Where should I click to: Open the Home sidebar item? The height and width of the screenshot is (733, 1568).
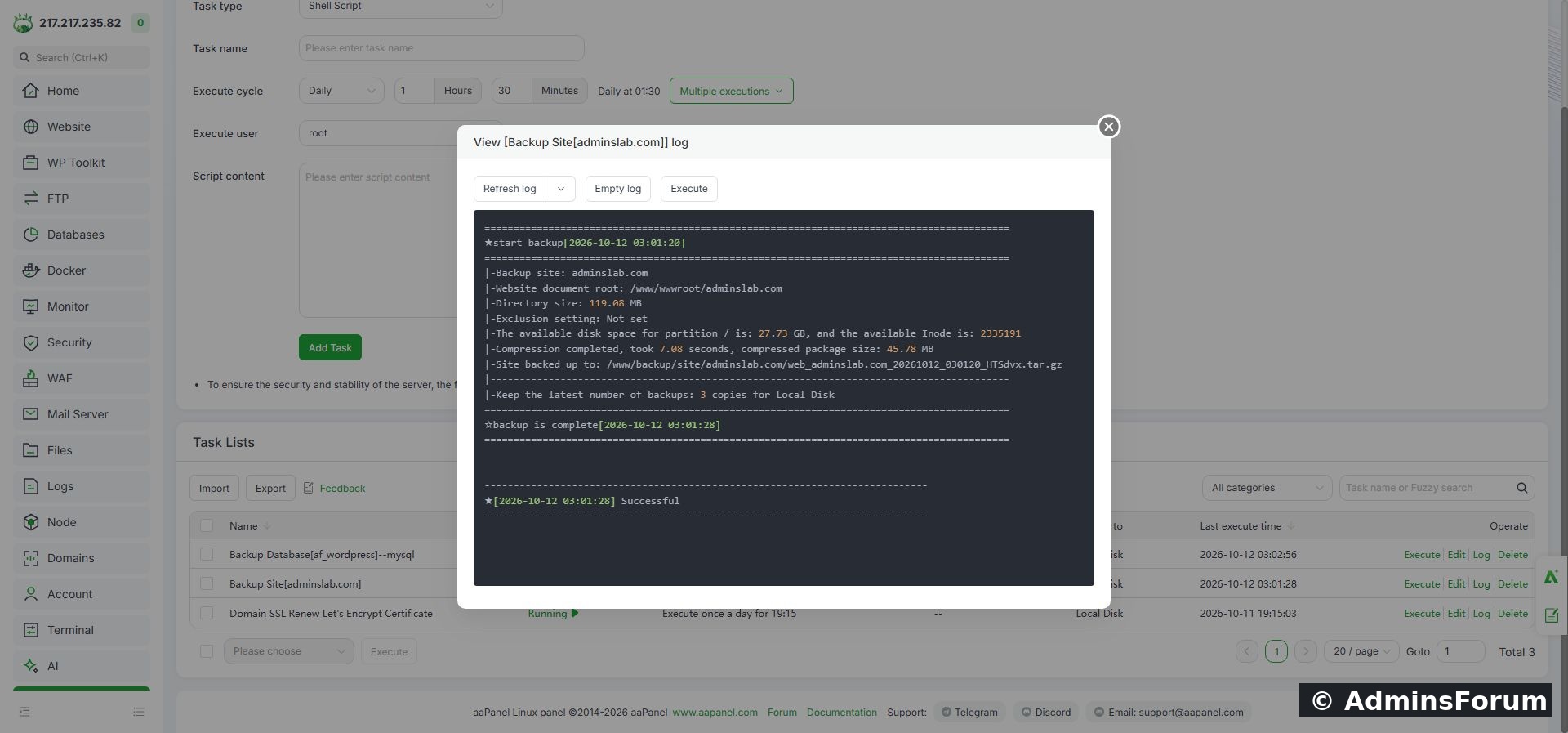[82, 91]
